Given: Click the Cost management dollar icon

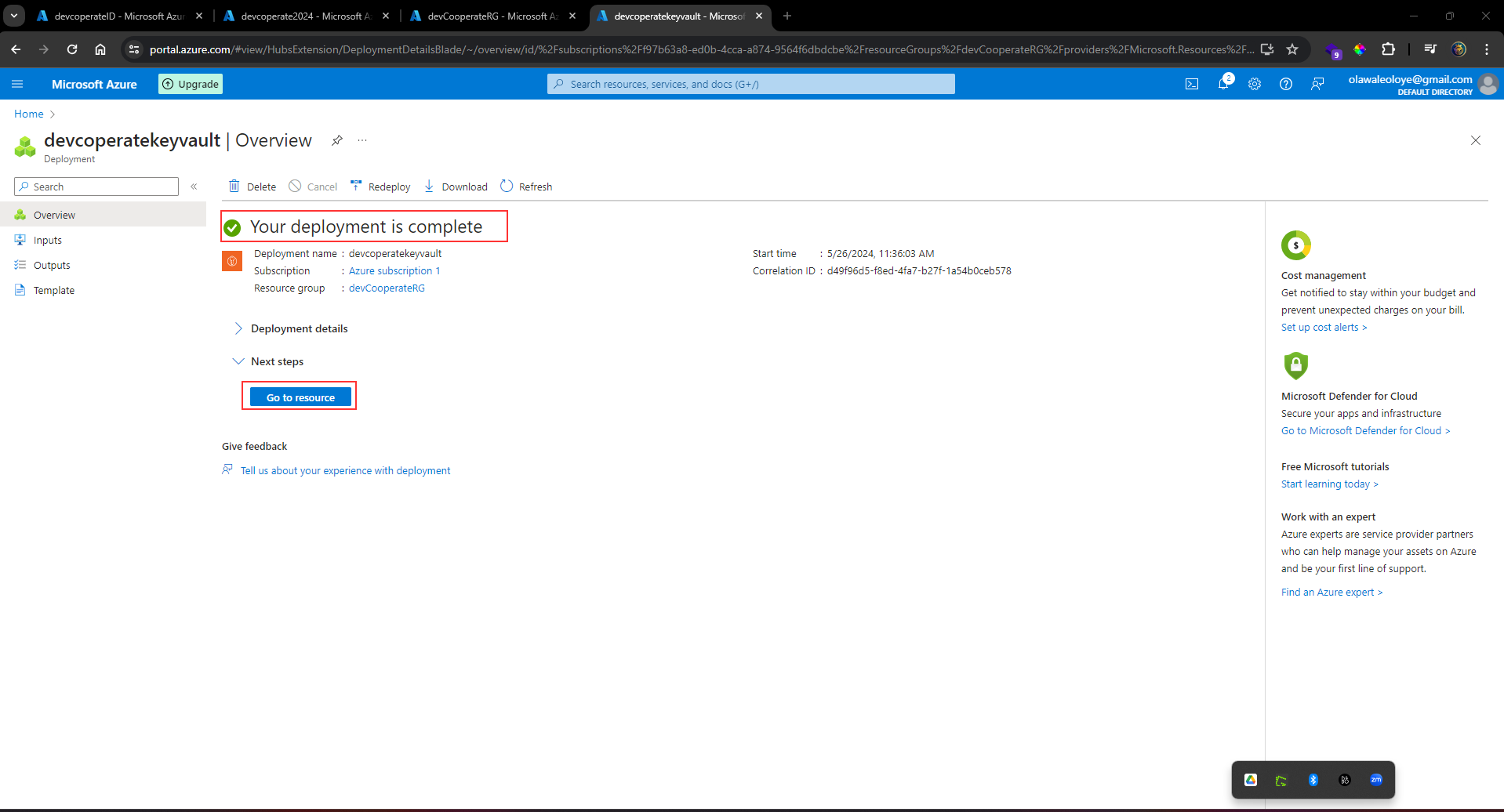Looking at the screenshot, I should [1296, 245].
